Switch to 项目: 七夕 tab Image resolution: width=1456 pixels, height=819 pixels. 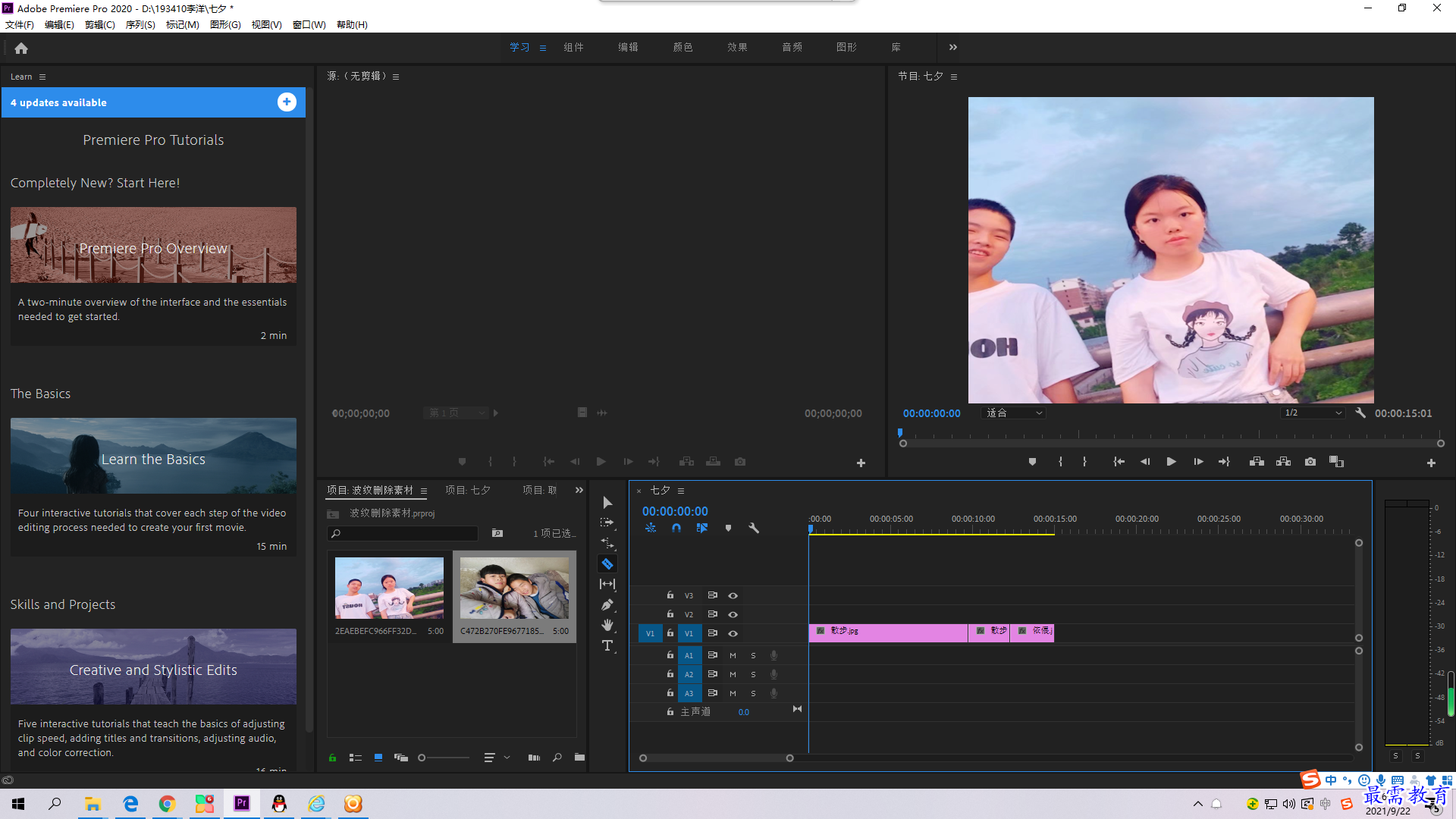click(468, 491)
